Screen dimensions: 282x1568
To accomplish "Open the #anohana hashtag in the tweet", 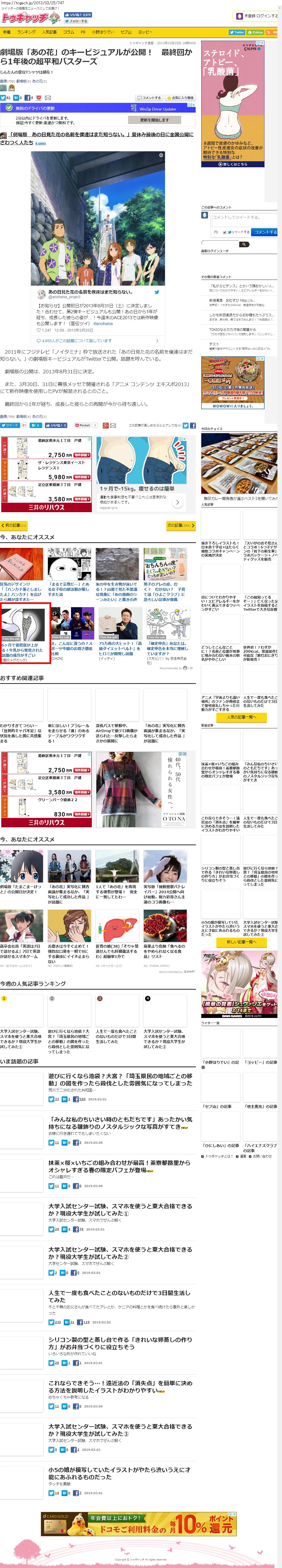I will [x=103, y=324].
